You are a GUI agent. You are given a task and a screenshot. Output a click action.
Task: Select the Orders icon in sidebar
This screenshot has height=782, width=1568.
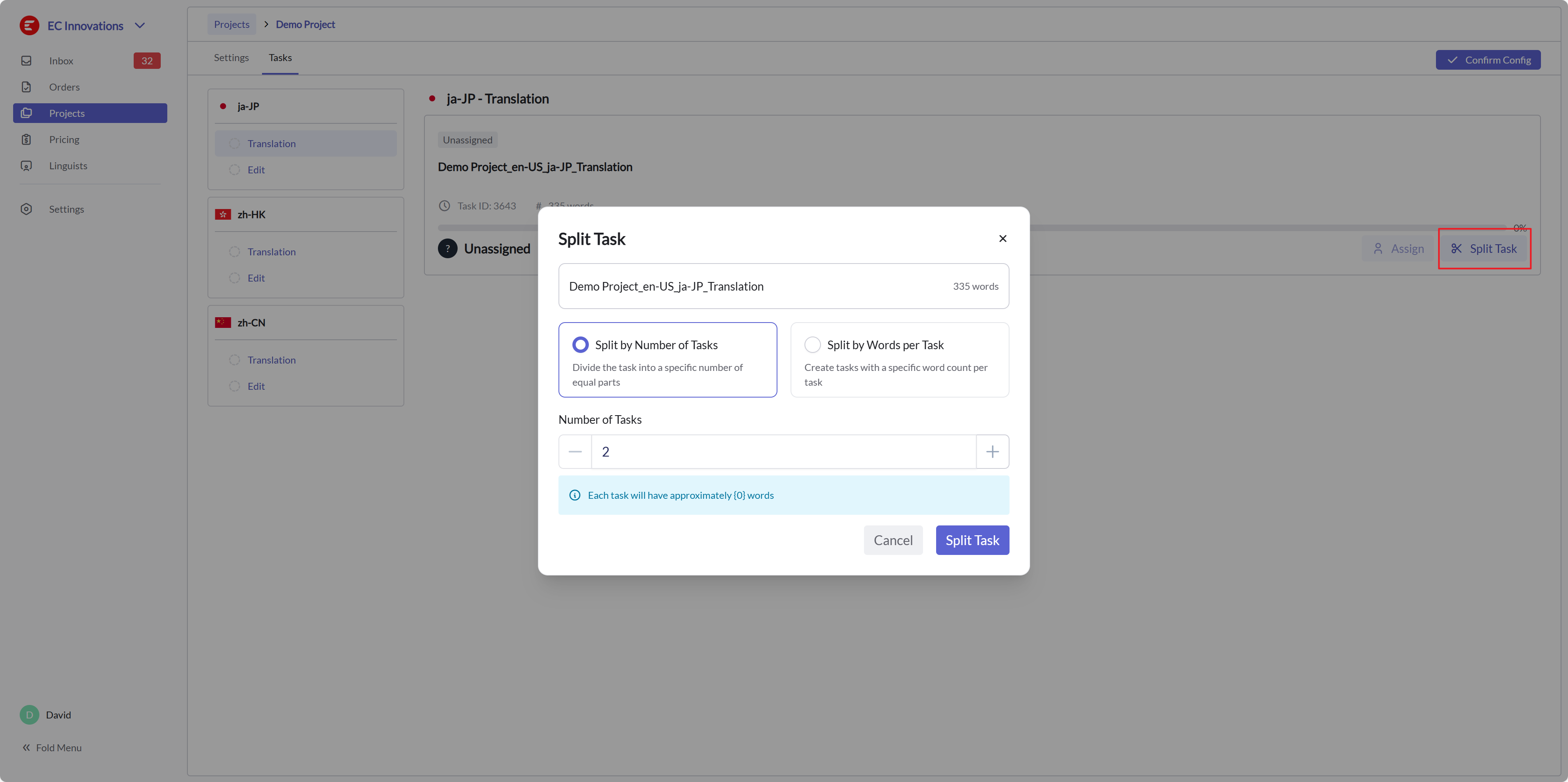(27, 86)
